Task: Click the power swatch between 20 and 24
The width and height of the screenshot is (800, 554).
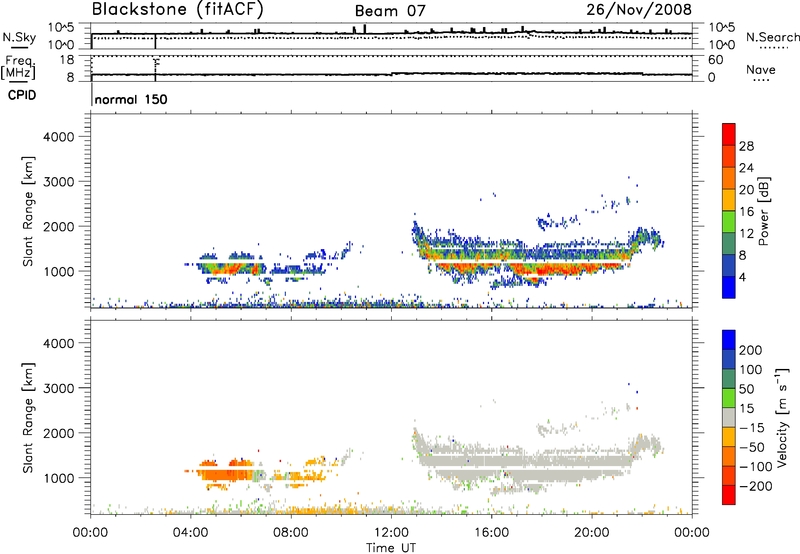Action: point(729,178)
